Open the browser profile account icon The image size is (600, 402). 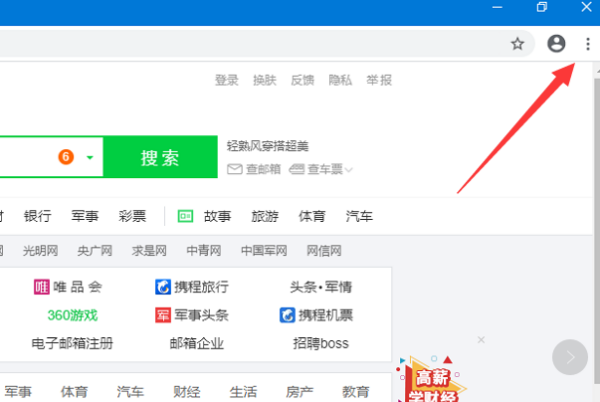[556, 43]
